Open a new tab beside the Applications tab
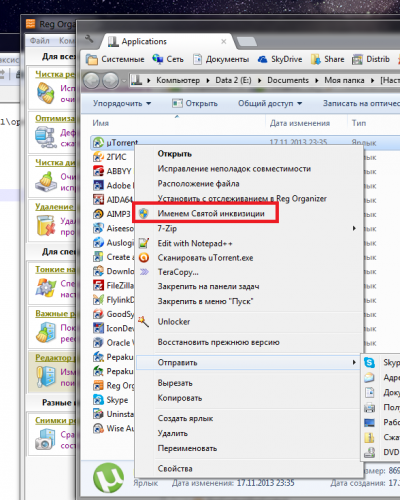This screenshot has width=400, height=500. pos(246,42)
